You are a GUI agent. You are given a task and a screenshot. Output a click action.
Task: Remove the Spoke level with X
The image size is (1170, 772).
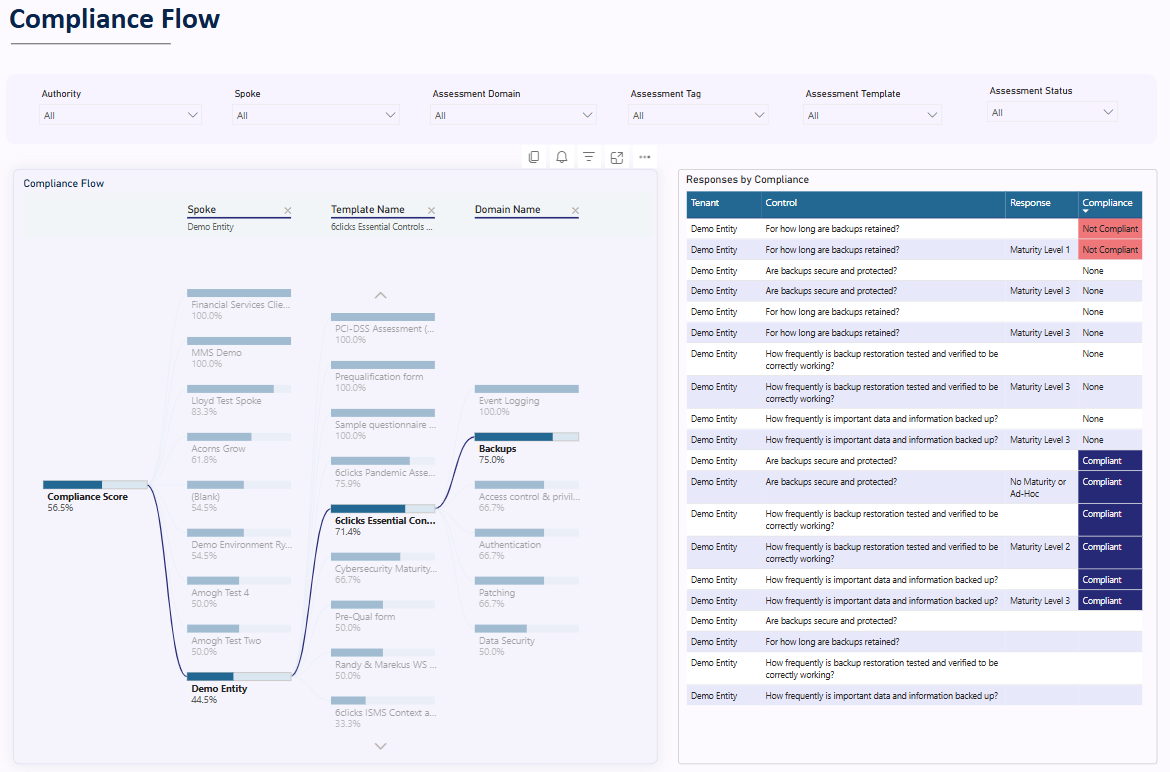287,211
